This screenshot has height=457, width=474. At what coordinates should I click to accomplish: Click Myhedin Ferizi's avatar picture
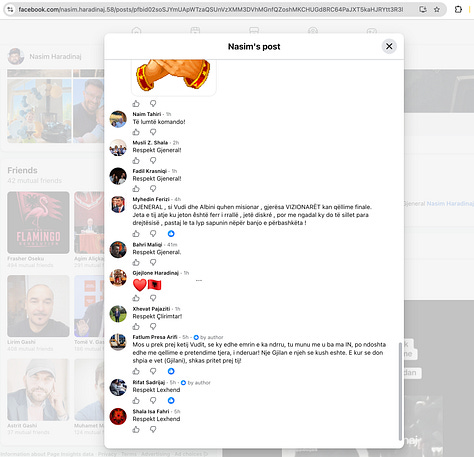tap(118, 204)
